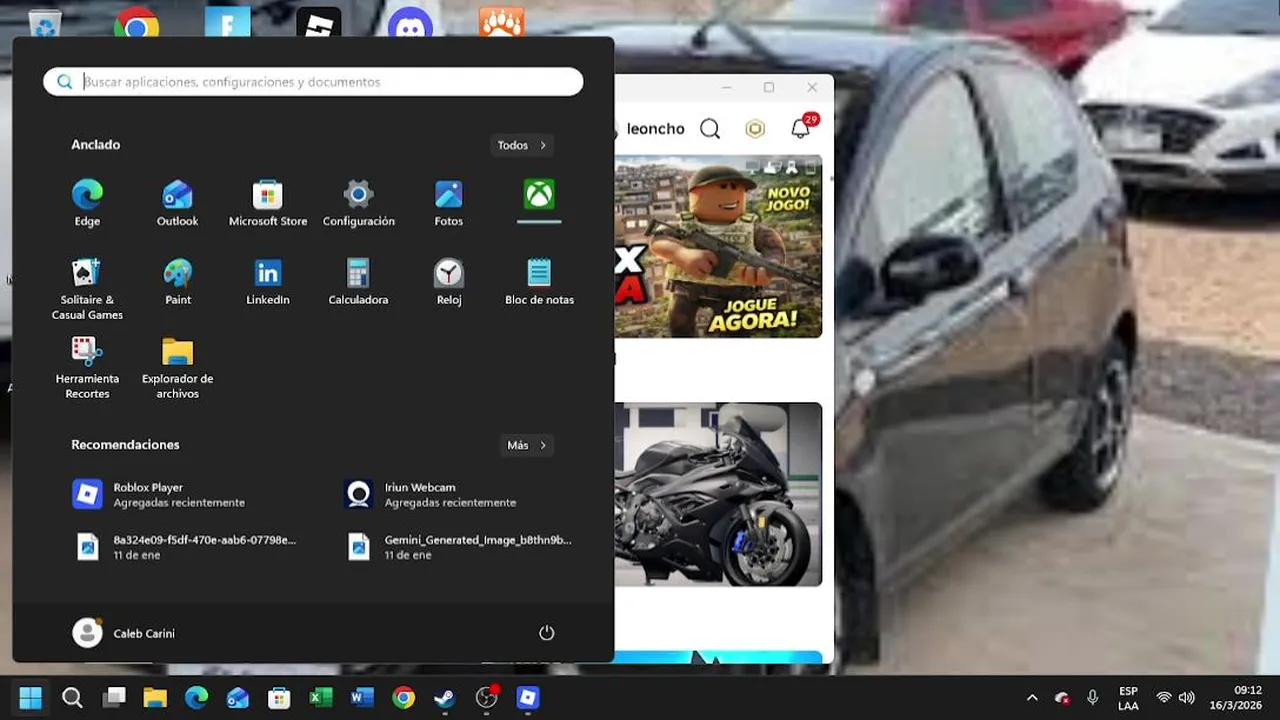Open Edge from pinned apps
Image resolution: width=1280 pixels, height=720 pixels.
pyautogui.click(x=87, y=203)
